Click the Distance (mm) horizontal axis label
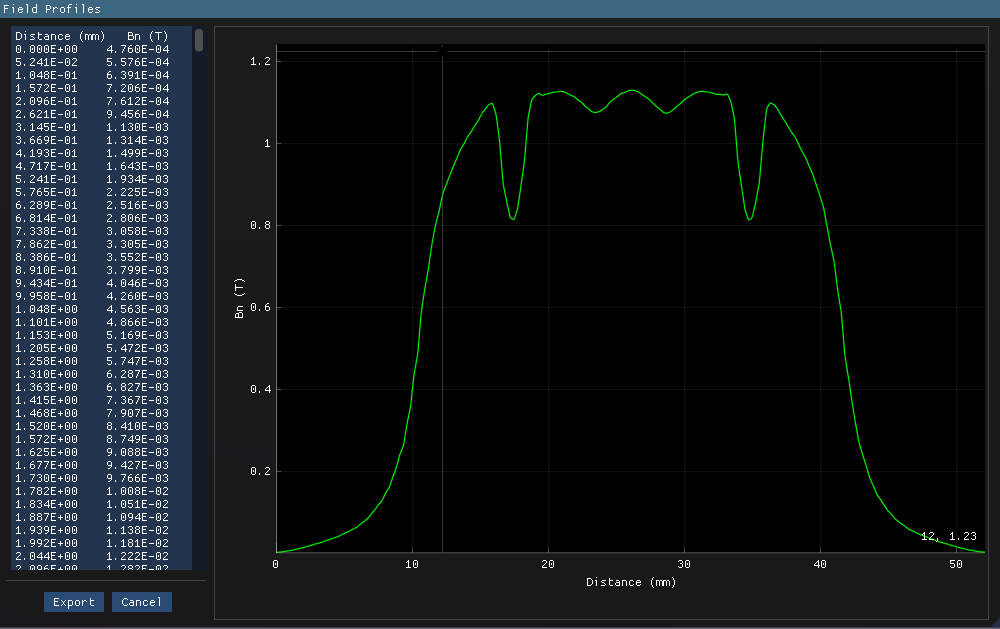Screen dimensions: 1000x629 [x=631, y=582]
